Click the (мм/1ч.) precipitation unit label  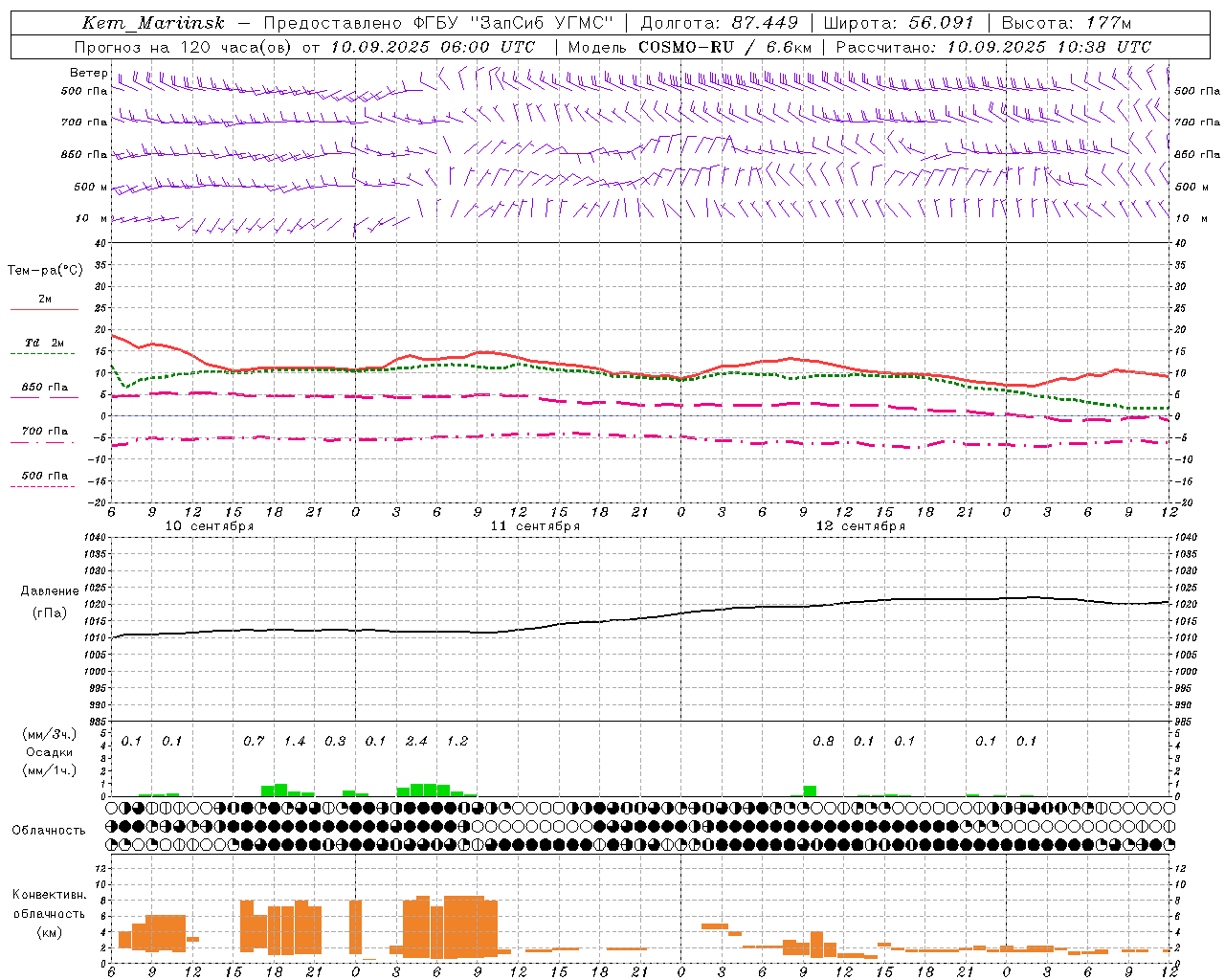[x=50, y=770]
